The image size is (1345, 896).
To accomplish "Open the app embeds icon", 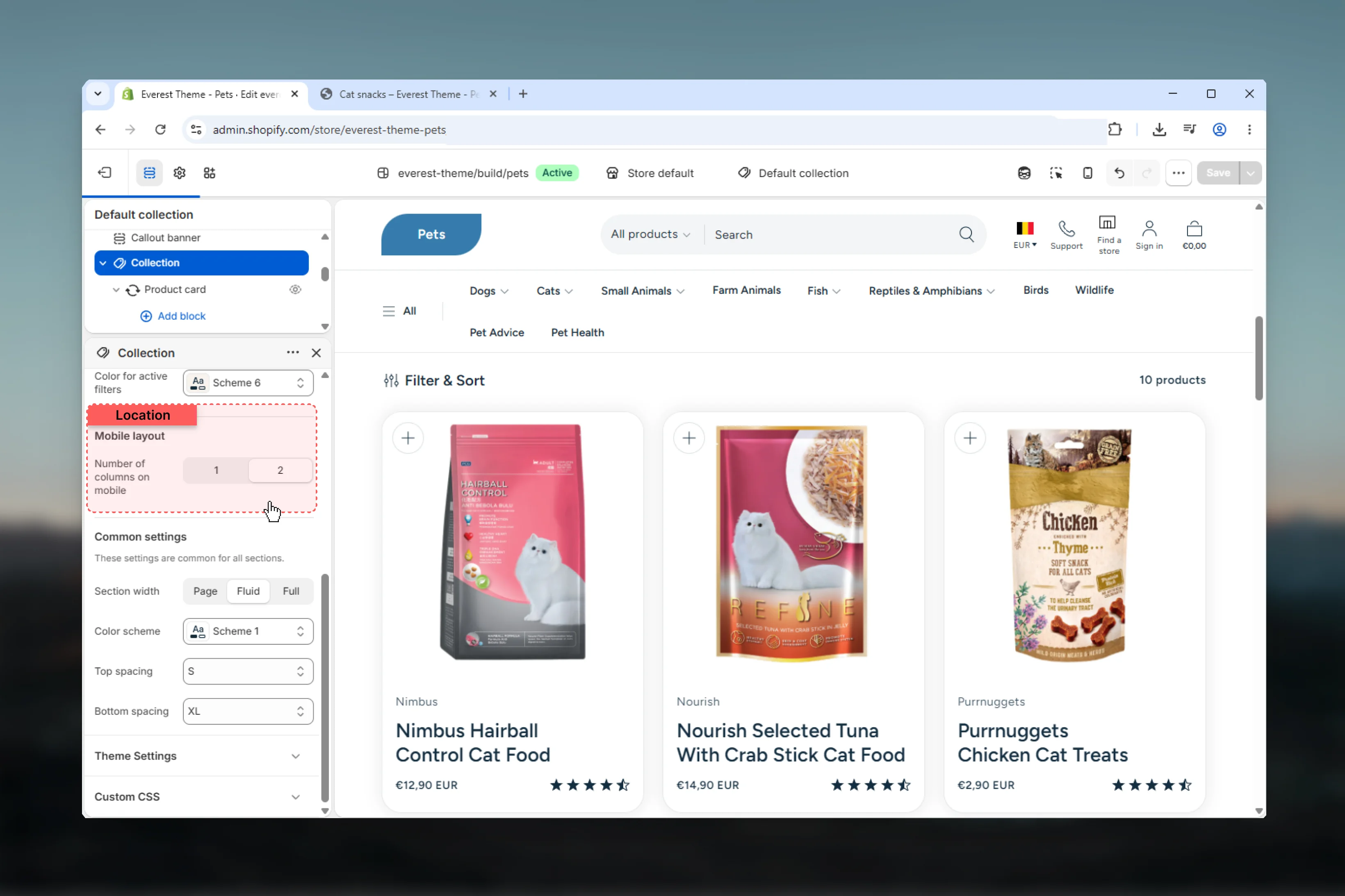I will point(210,173).
